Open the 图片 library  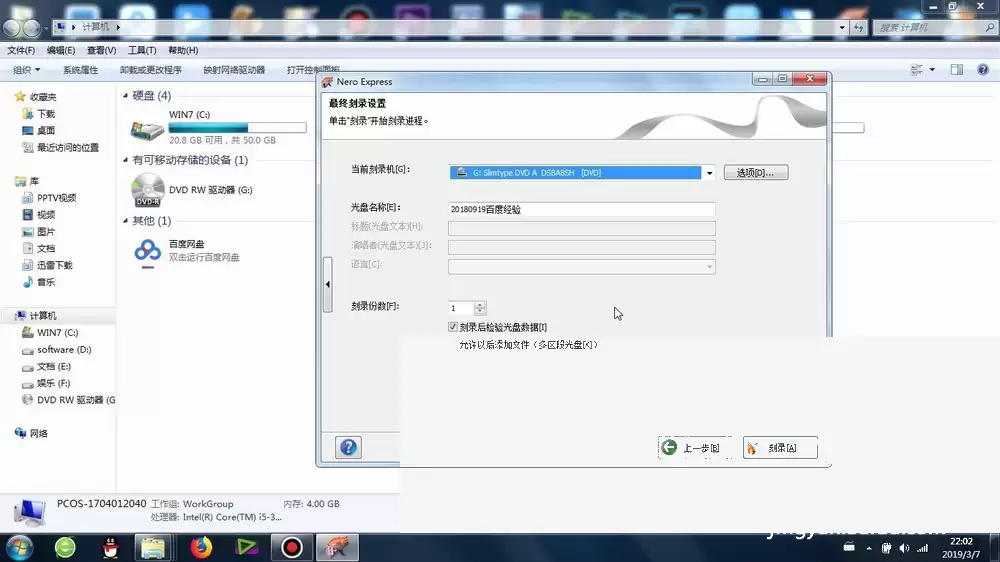coord(46,232)
